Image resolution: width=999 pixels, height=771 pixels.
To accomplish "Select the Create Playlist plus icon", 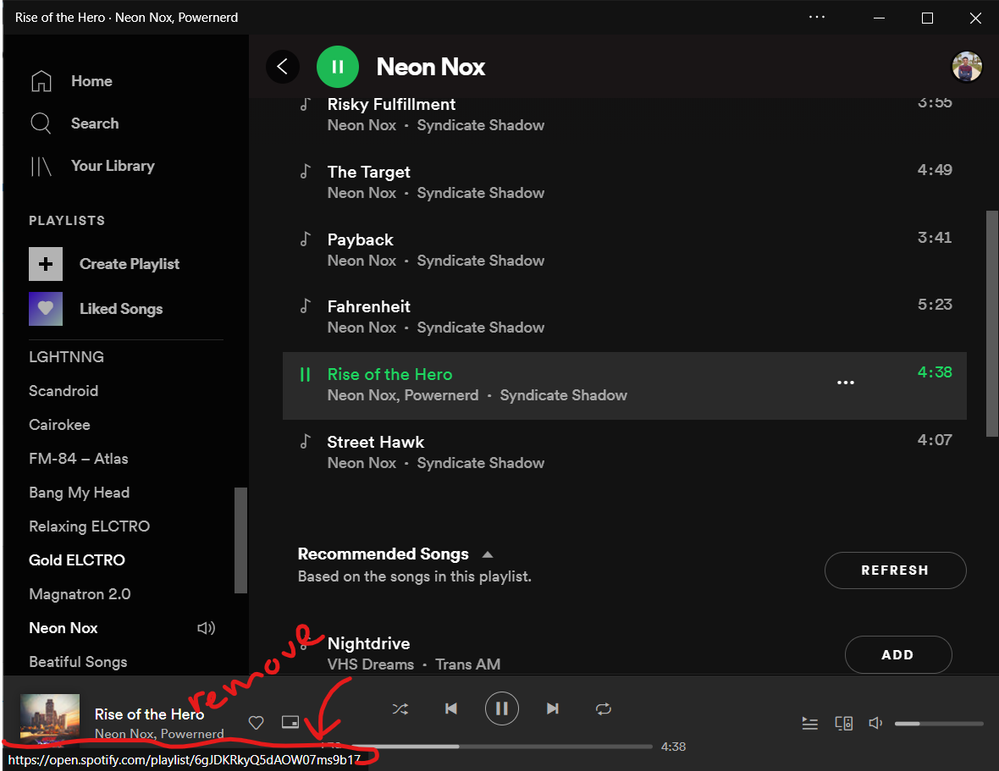I will [46, 264].
